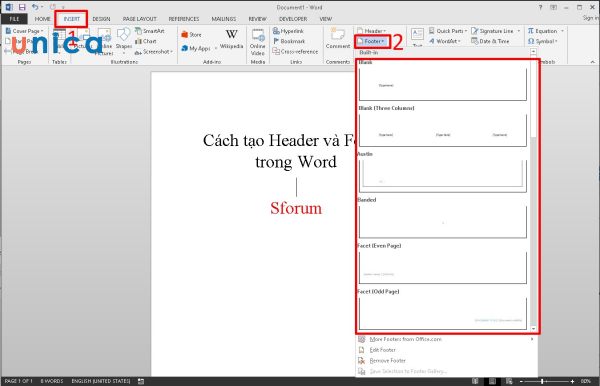Insert an Online Video
The height and width of the screenshot is (386, 600).
point(258,42)
